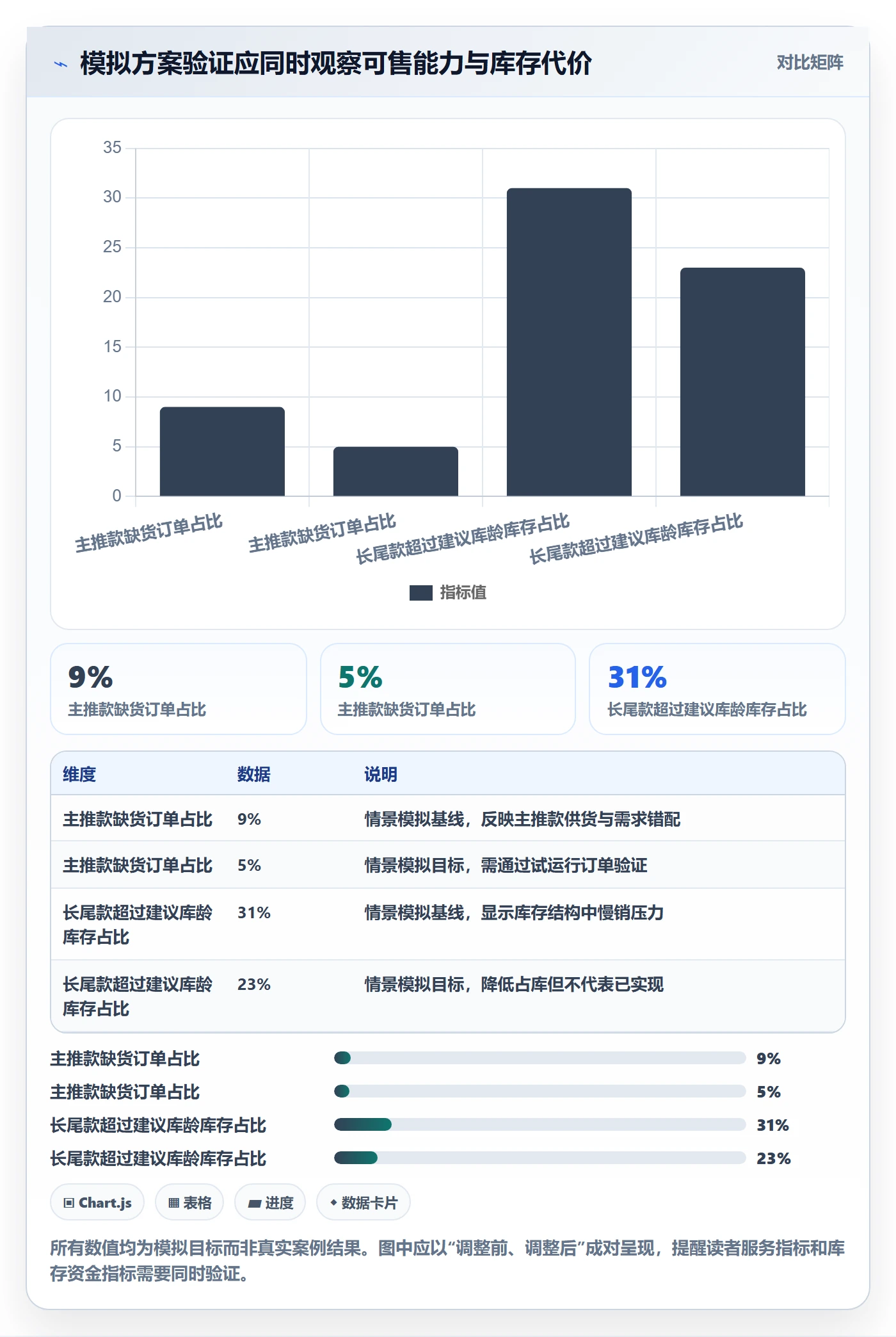The height and width of the screenshot is (1337, 896).
Task: Click the 数据 column header
Action: pos(254,774)
